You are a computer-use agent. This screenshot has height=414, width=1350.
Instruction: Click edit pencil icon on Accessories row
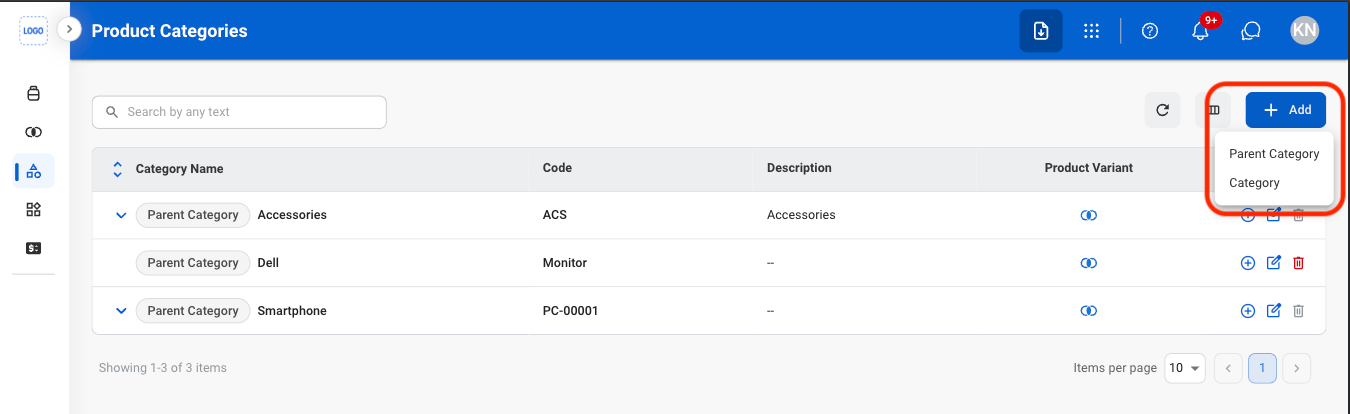(x=1274, y=215)
